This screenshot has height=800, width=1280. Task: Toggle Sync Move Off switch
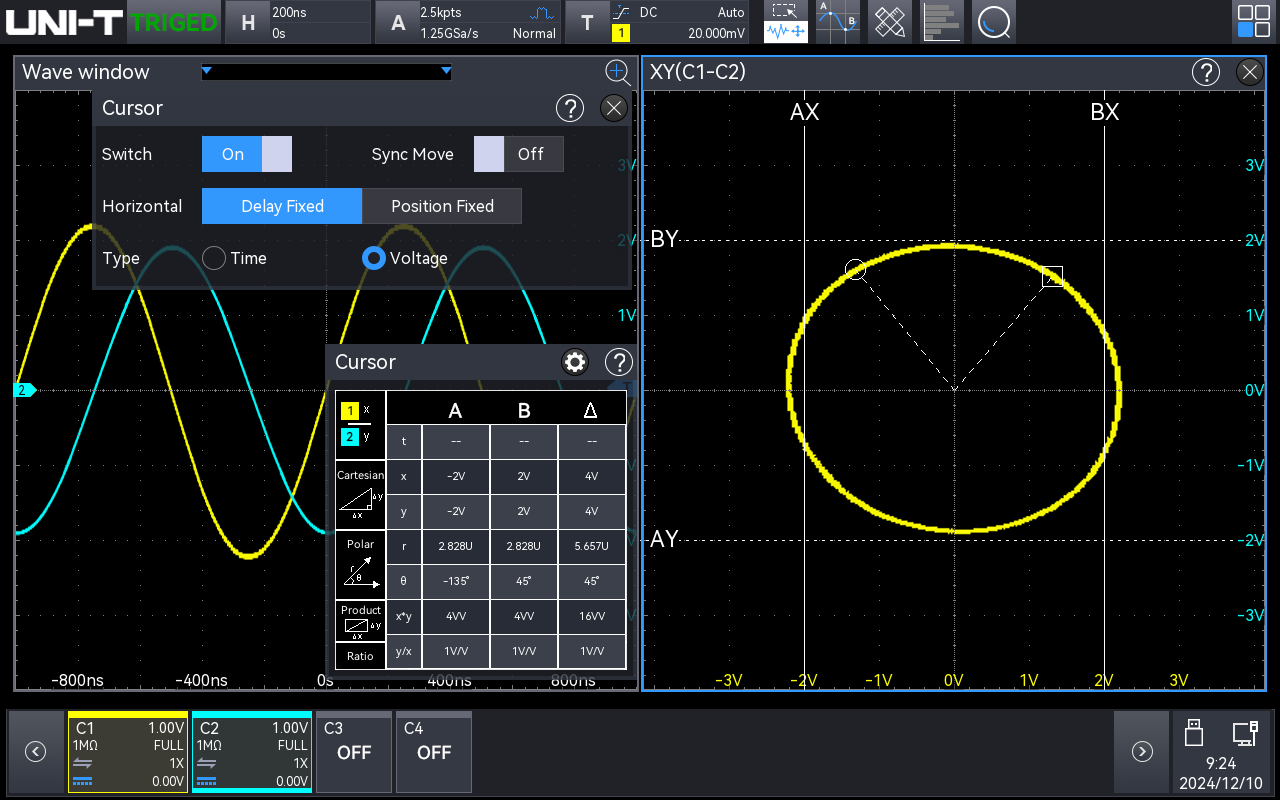click(518, 154)
